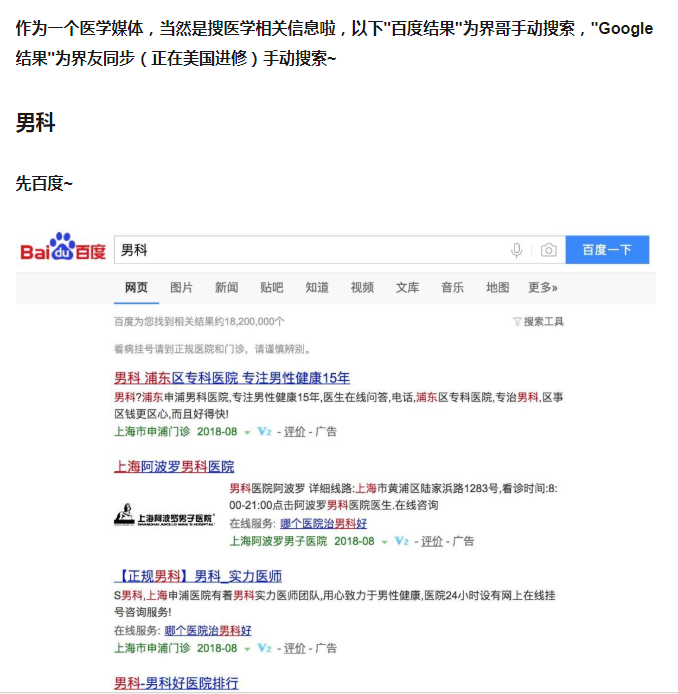Click 搜索工具 text label
The width and height of the screenshot is (678, 694).
coord(543,321)
